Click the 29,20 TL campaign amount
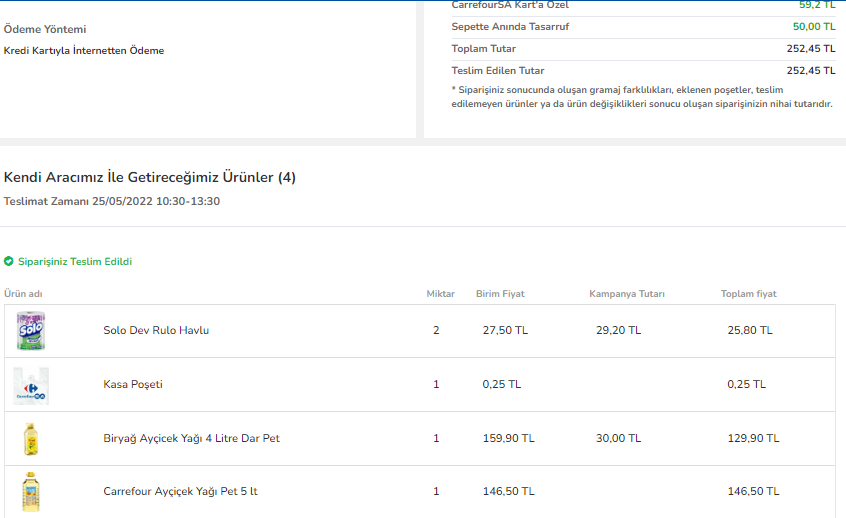Viewport: 846px width, 518px height. (618, 330)
